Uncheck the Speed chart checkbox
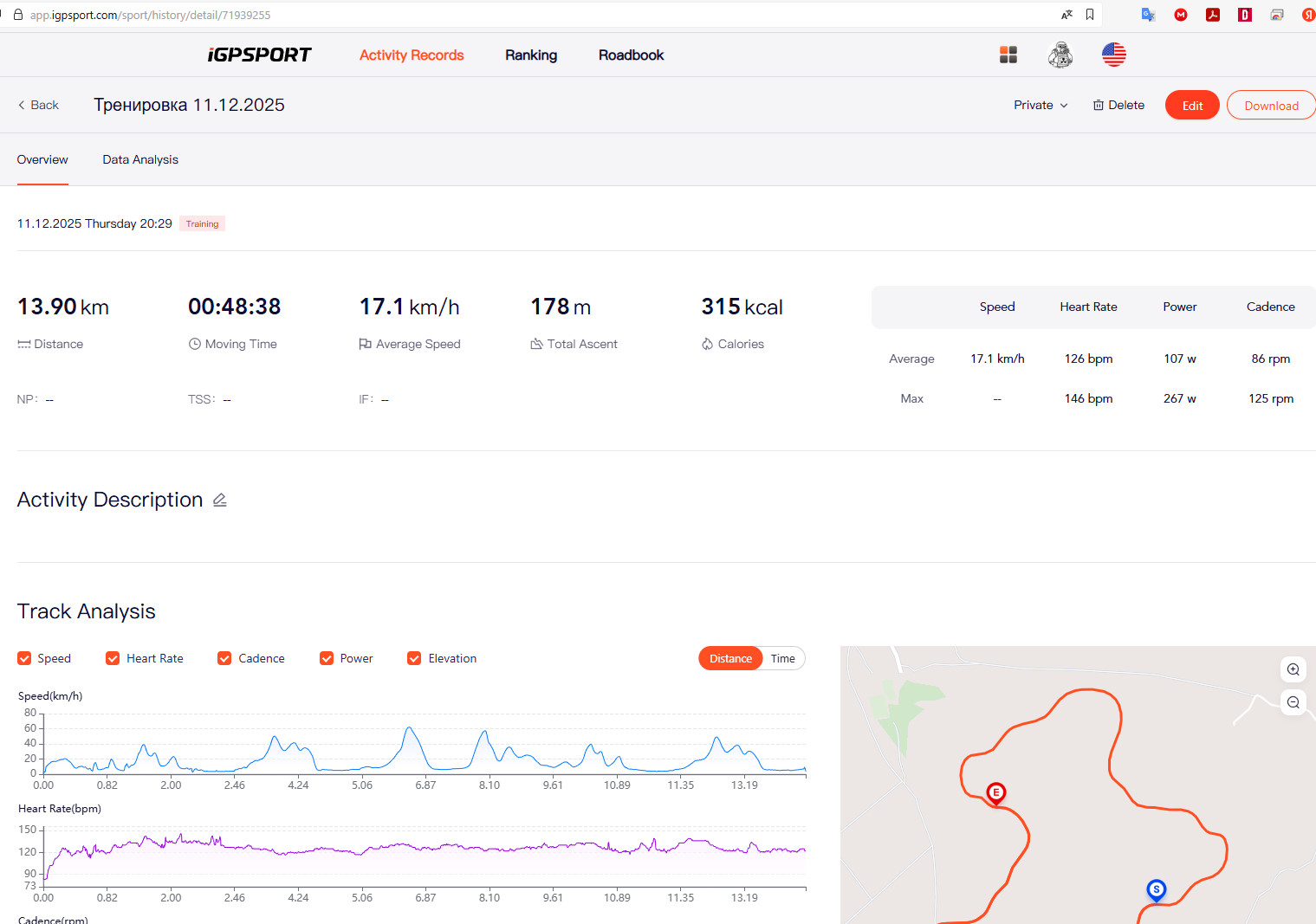The image size is (1316, 924). [x=24, y=658]
